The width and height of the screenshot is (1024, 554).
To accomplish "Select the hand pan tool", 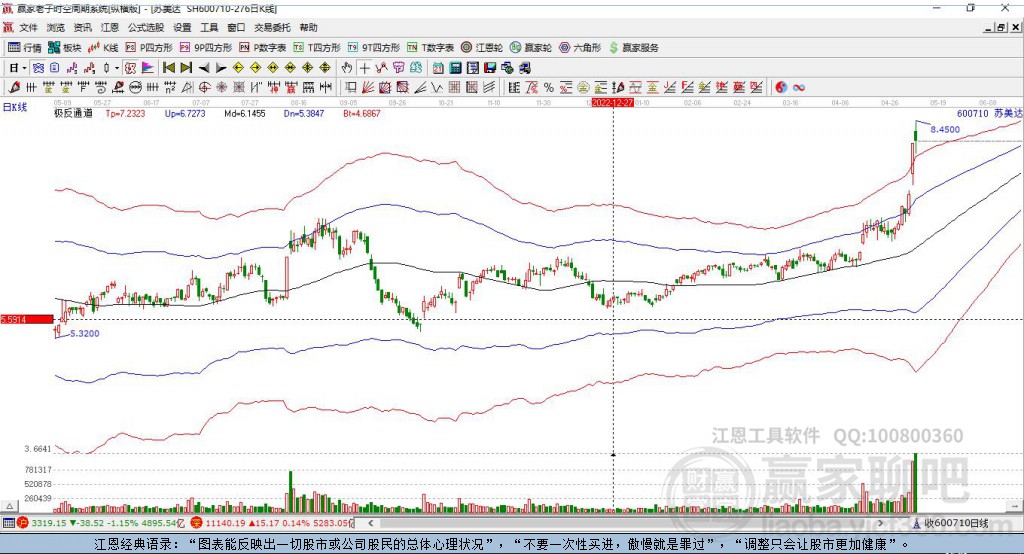I will 347,68.
